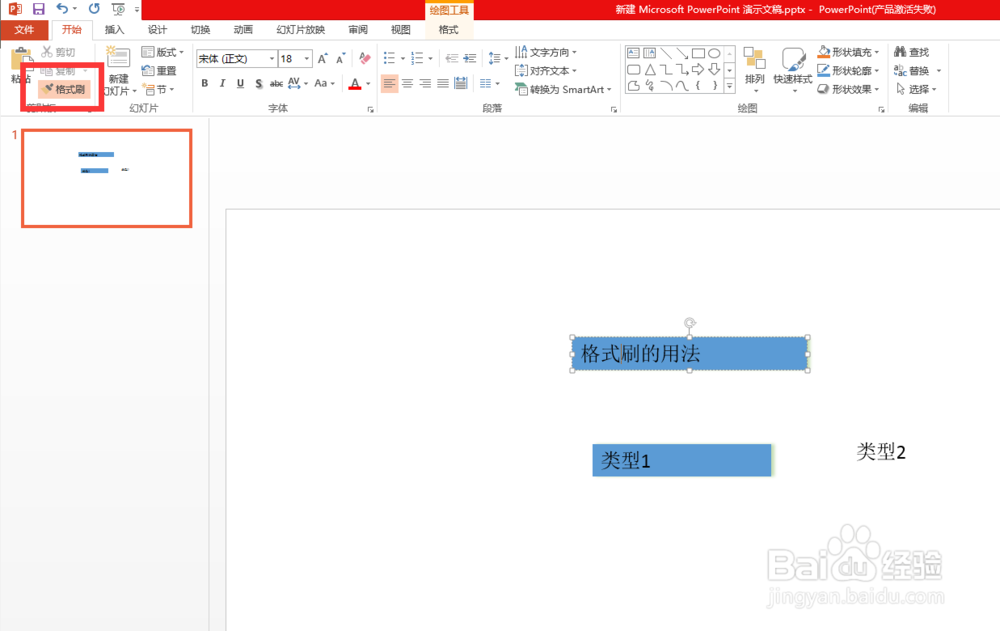Open the File (文件) tab
This screenshot has height=631, width=1000.
coord(24,30)
